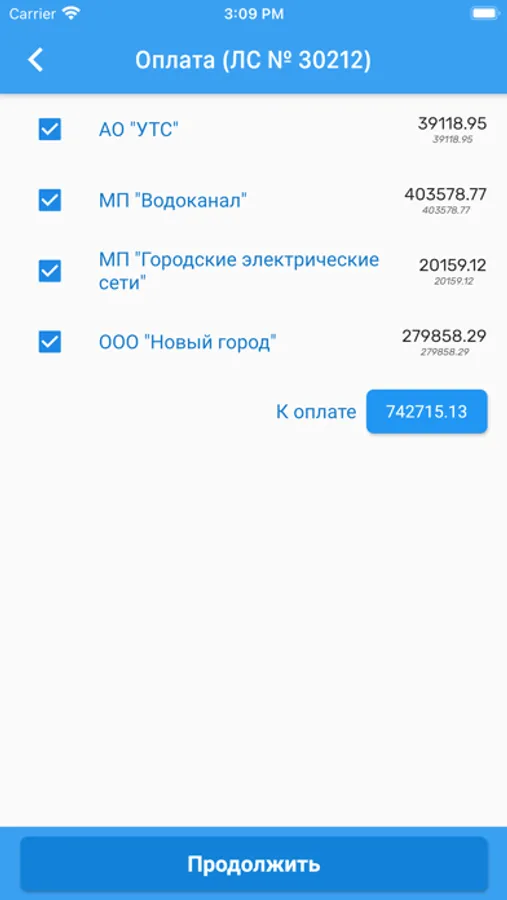Edit the 279858.29 amount value
Image resolution: width=507 pixels, height=900 pixels.
pyautogui.click(x=444, y=336)
